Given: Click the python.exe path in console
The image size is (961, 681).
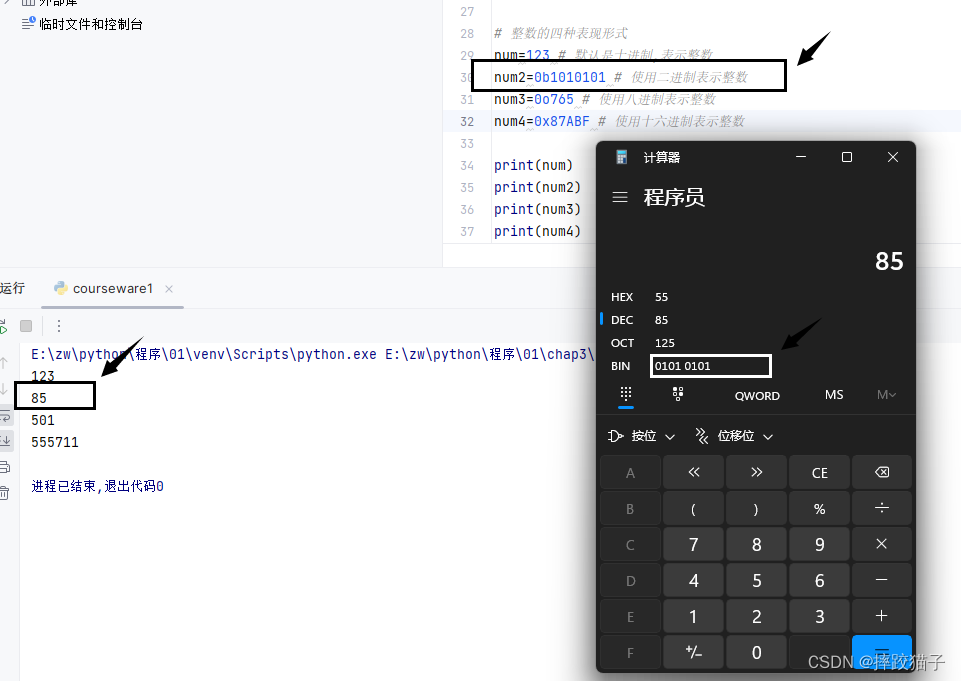Looking at the screenshot, I should (203, 354).
